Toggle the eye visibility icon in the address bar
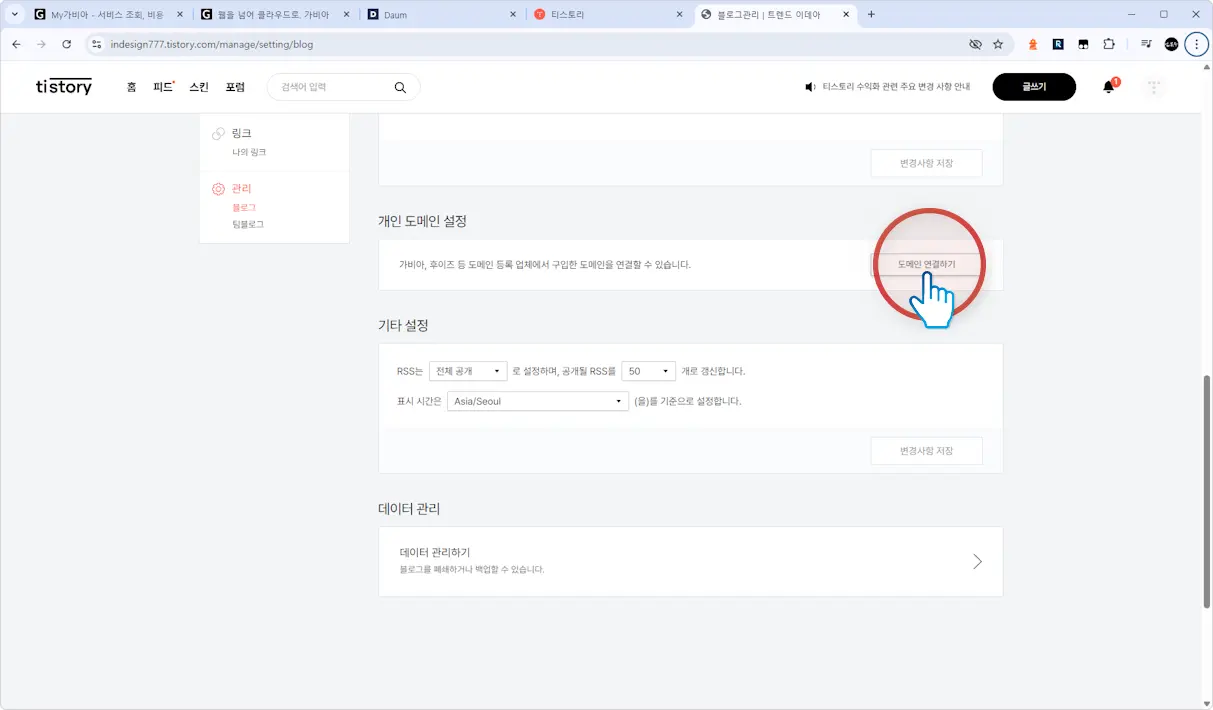1213x710 pixels. click(974, 44)
